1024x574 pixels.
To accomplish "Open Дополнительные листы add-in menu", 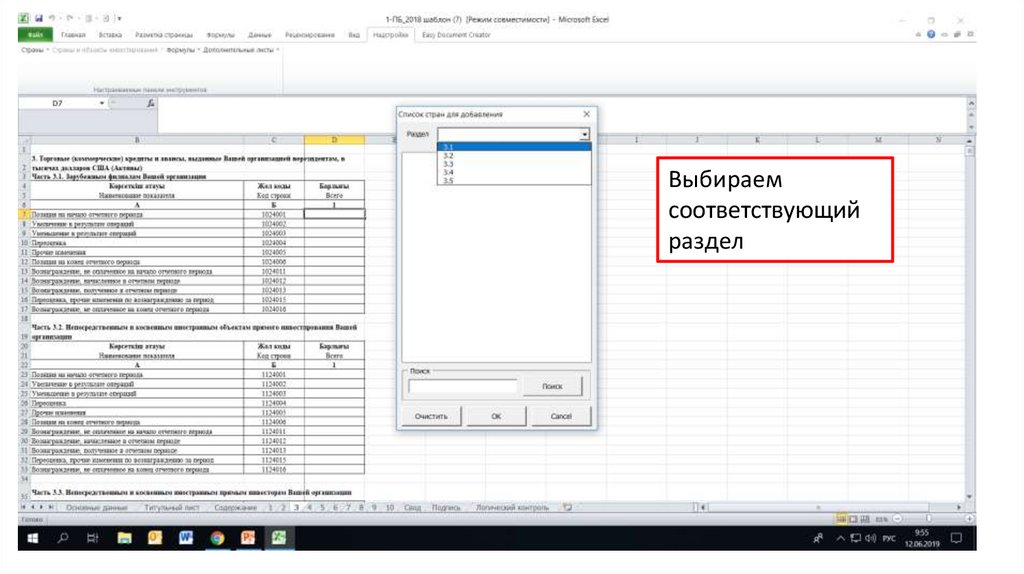I will [240, 50].
